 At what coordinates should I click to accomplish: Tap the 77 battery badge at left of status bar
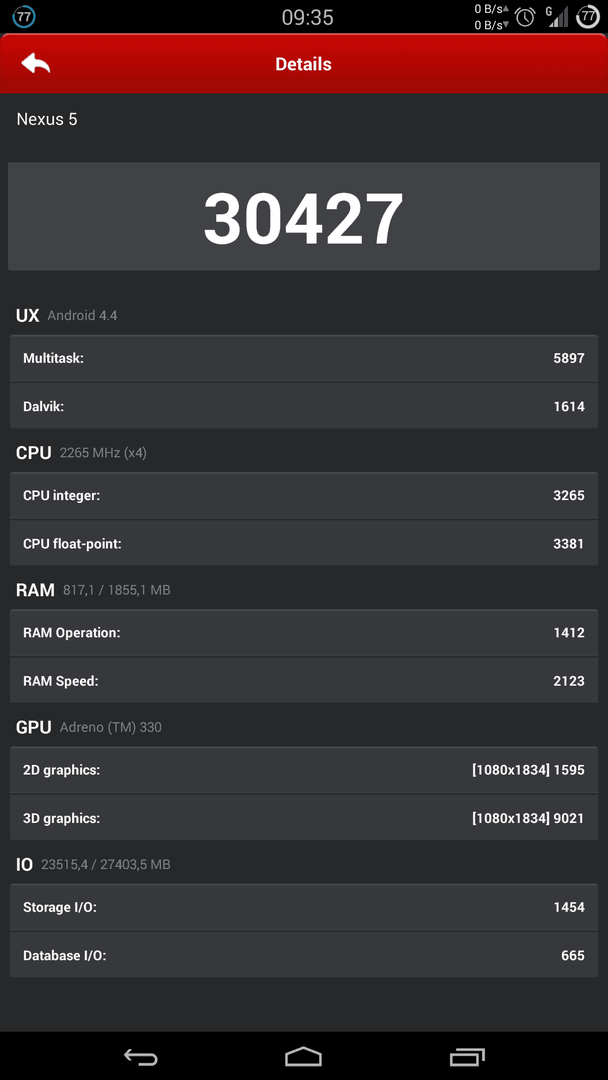[x=24, y=17]
